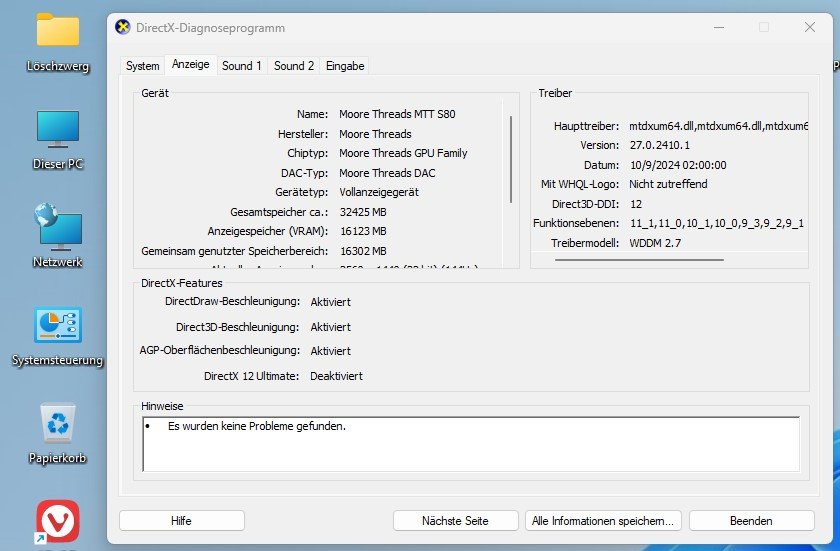This screenshot has height=551, width=840.
Task: Select the text 'Moore Threads MTT S80'
Action: click(x=397, y=114)
